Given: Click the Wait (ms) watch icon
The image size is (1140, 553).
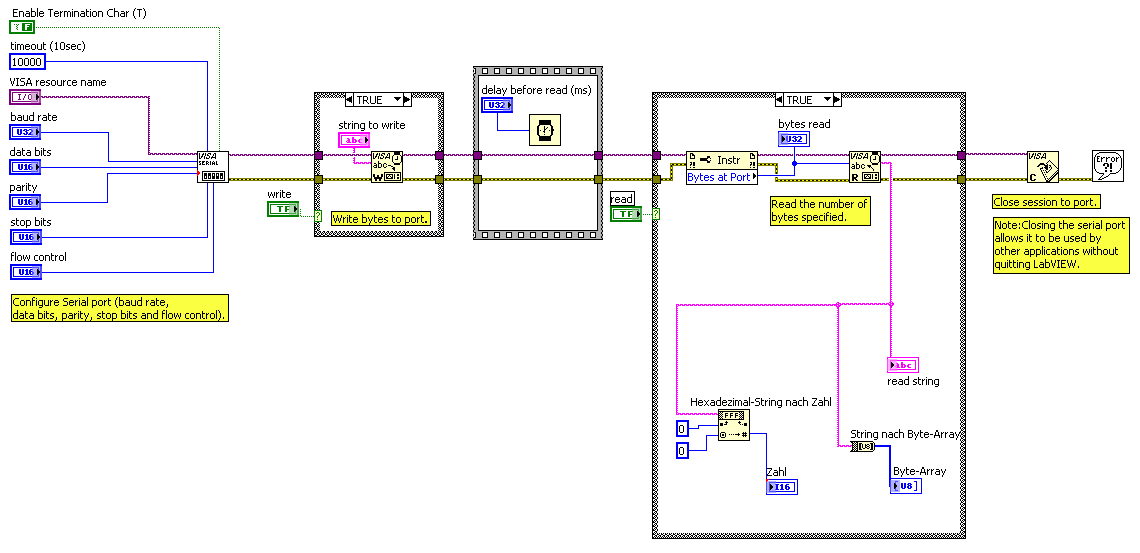Looking at the screenshot, I should pos(544,130).
